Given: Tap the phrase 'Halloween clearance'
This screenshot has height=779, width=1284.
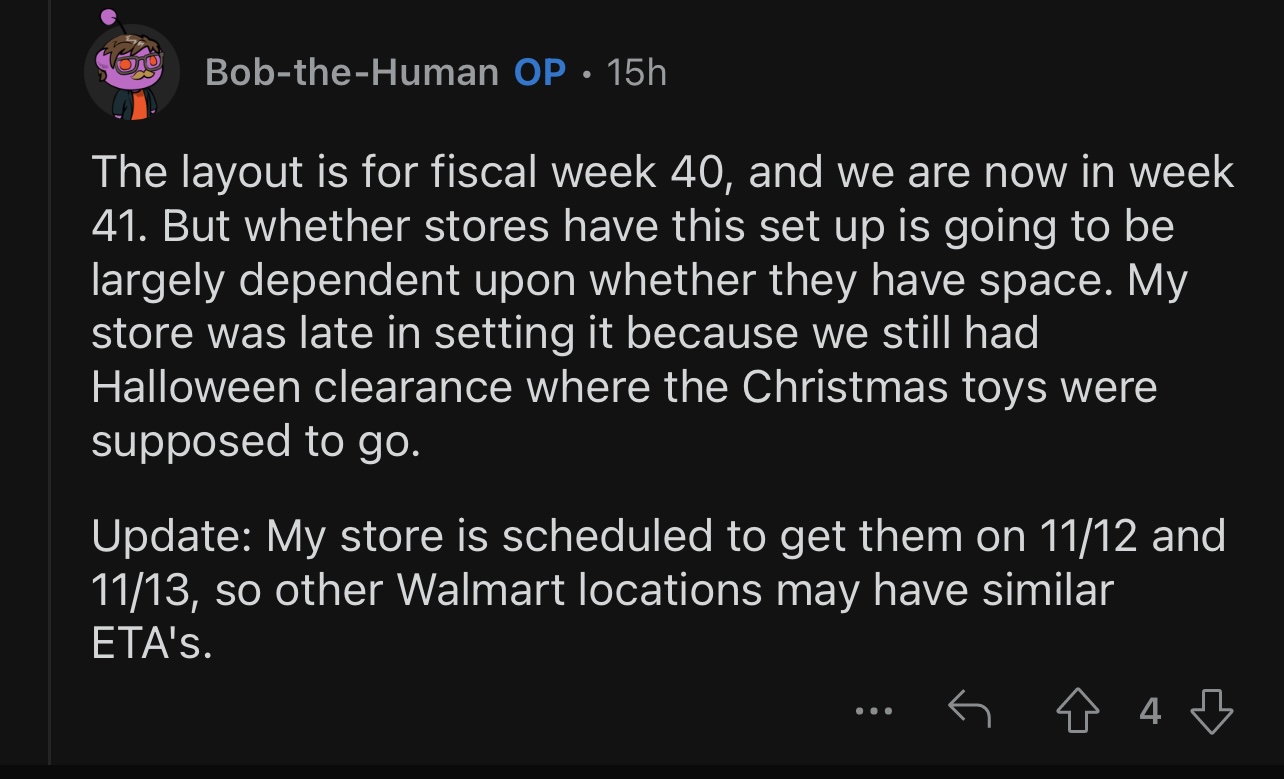Looking at the screenshot, I should point(299,387).
